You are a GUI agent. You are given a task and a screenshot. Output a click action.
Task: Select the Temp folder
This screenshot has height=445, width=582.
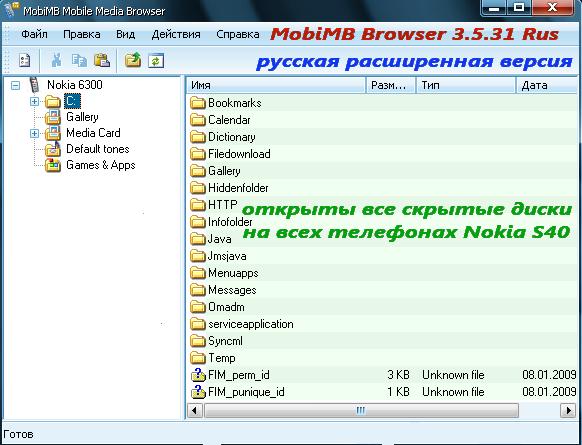[x=222, y=358]
